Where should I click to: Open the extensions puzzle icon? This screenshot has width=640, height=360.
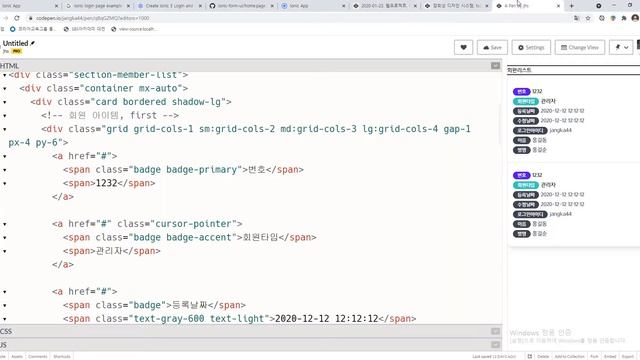click(x=624, y=18)
